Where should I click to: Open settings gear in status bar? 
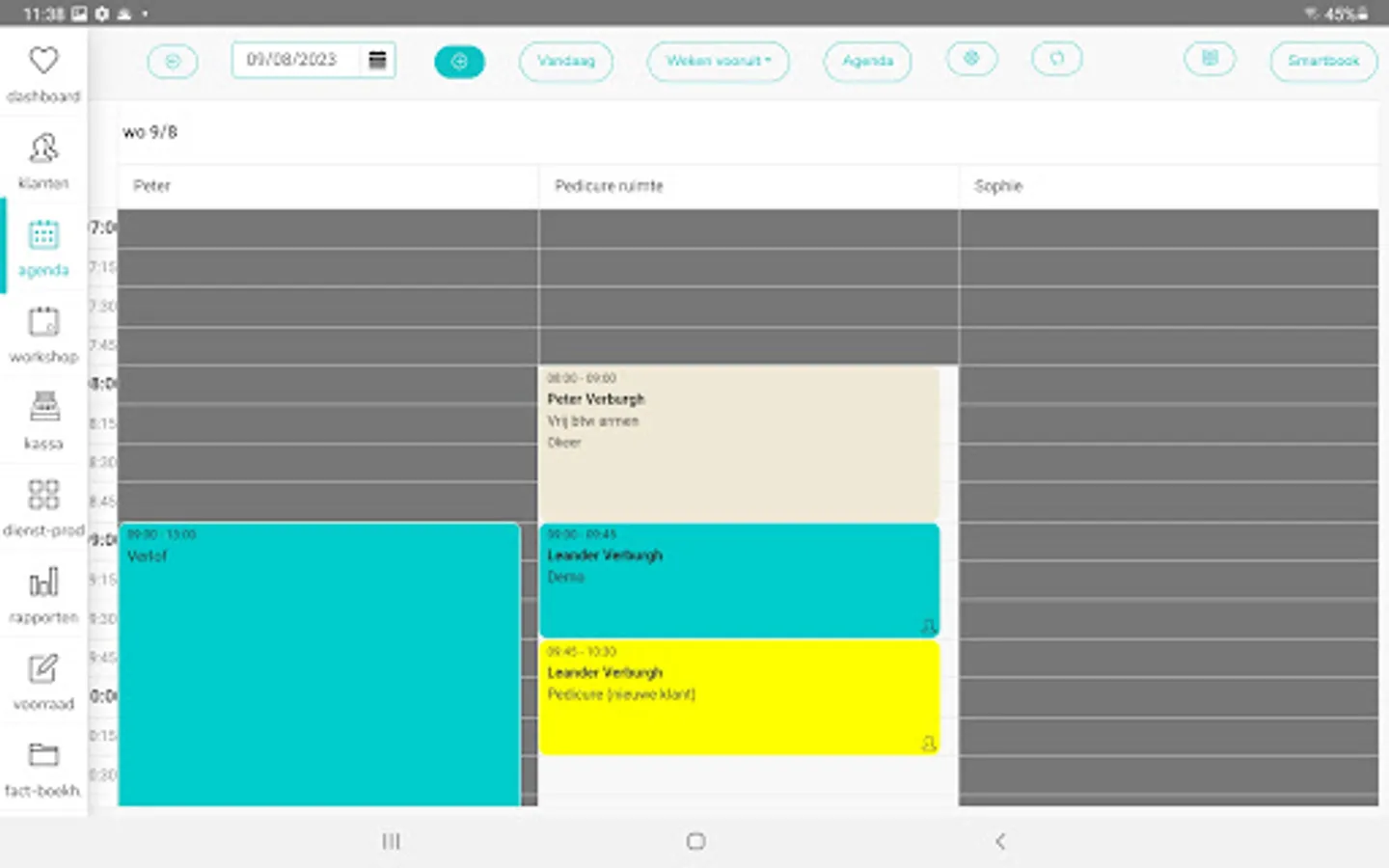tap(101, 14)
